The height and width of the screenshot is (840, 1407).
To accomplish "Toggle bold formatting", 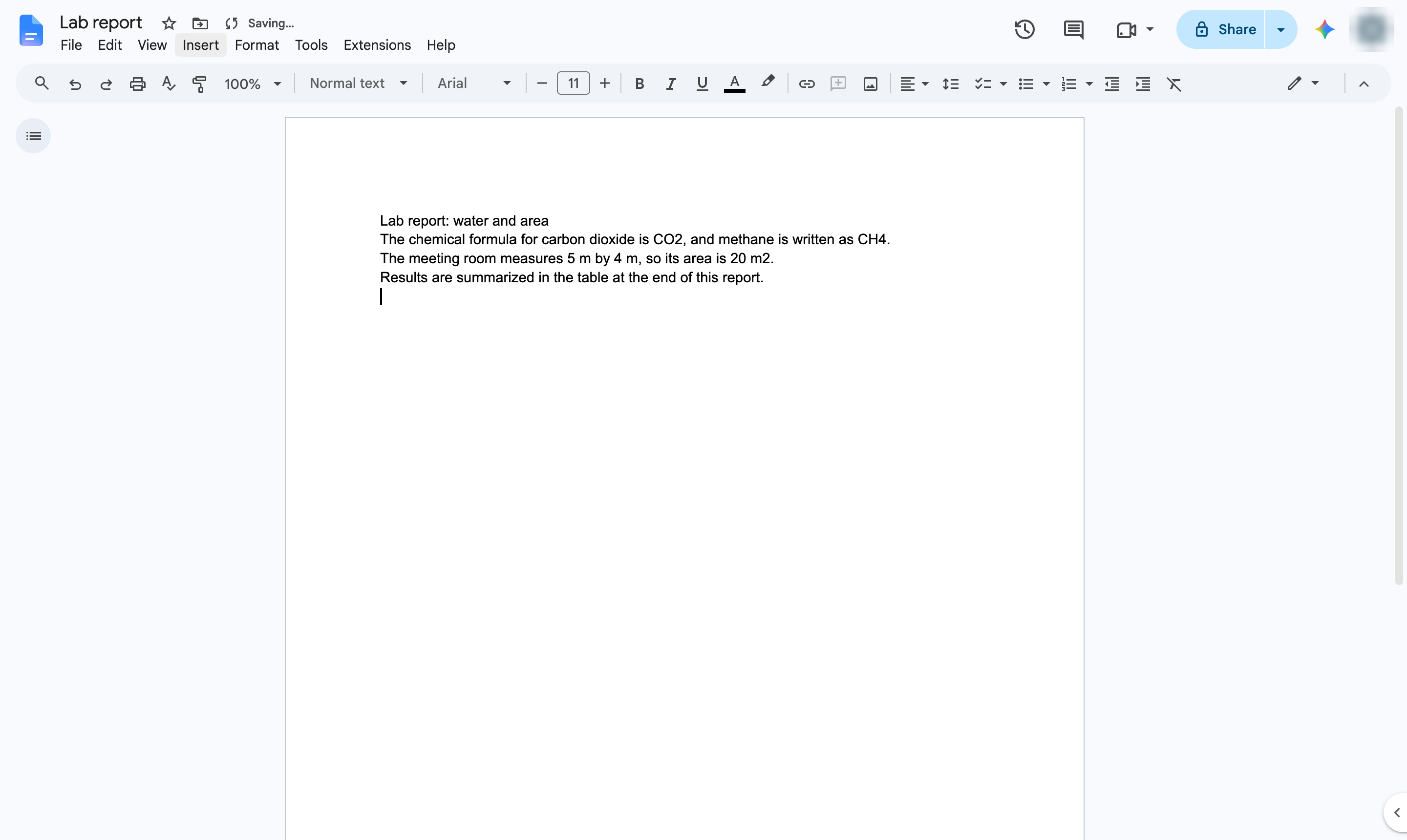I will 639,84.
